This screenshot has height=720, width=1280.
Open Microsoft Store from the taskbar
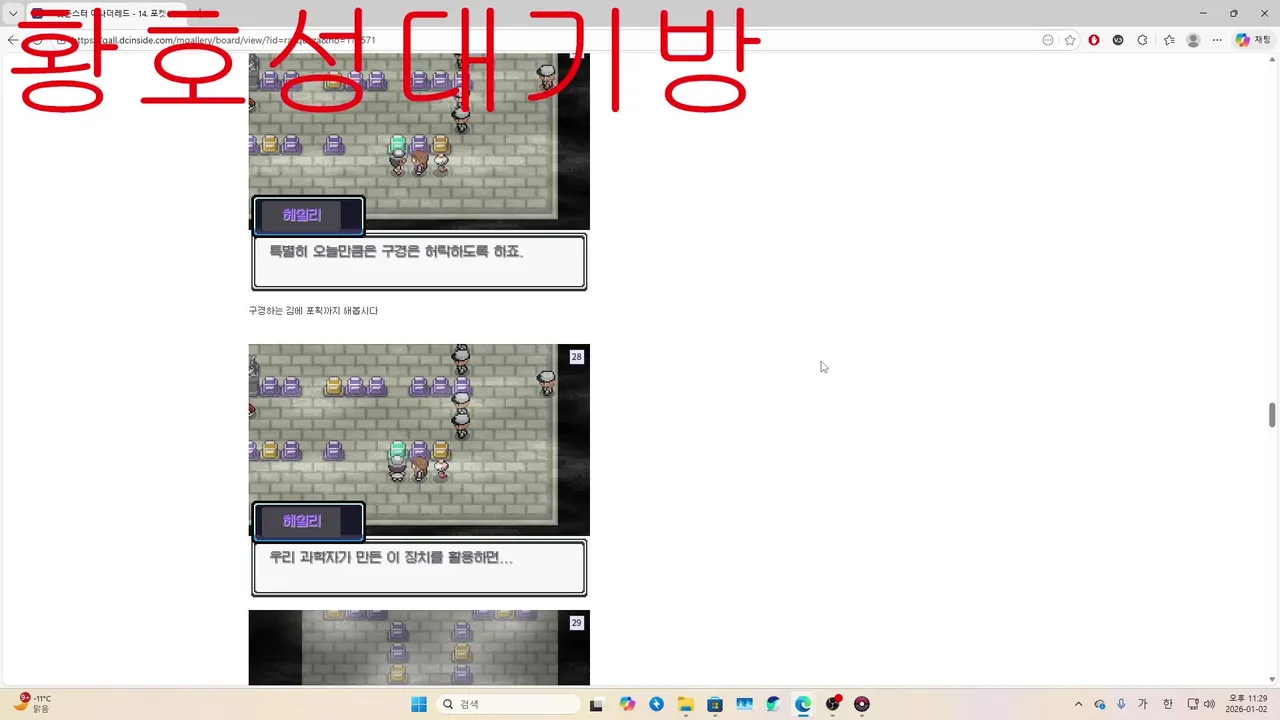pyautogui.click(x=715, y=704)
